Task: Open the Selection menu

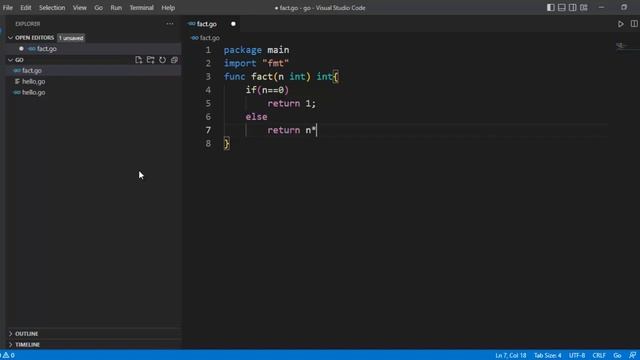Action: point(52,8)
